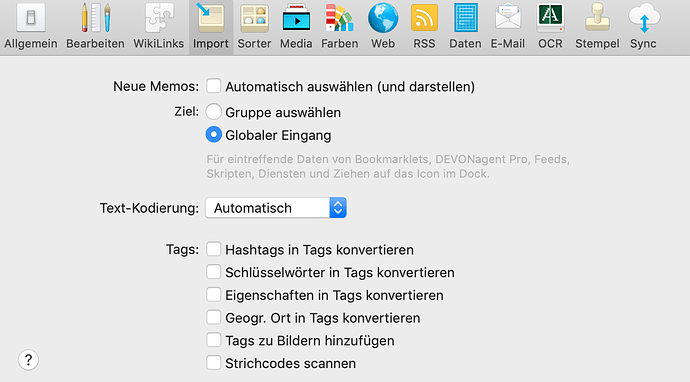Select the Gruppe auswählen radio option
This screenshot has height=382, width=690.
(213, 112)
